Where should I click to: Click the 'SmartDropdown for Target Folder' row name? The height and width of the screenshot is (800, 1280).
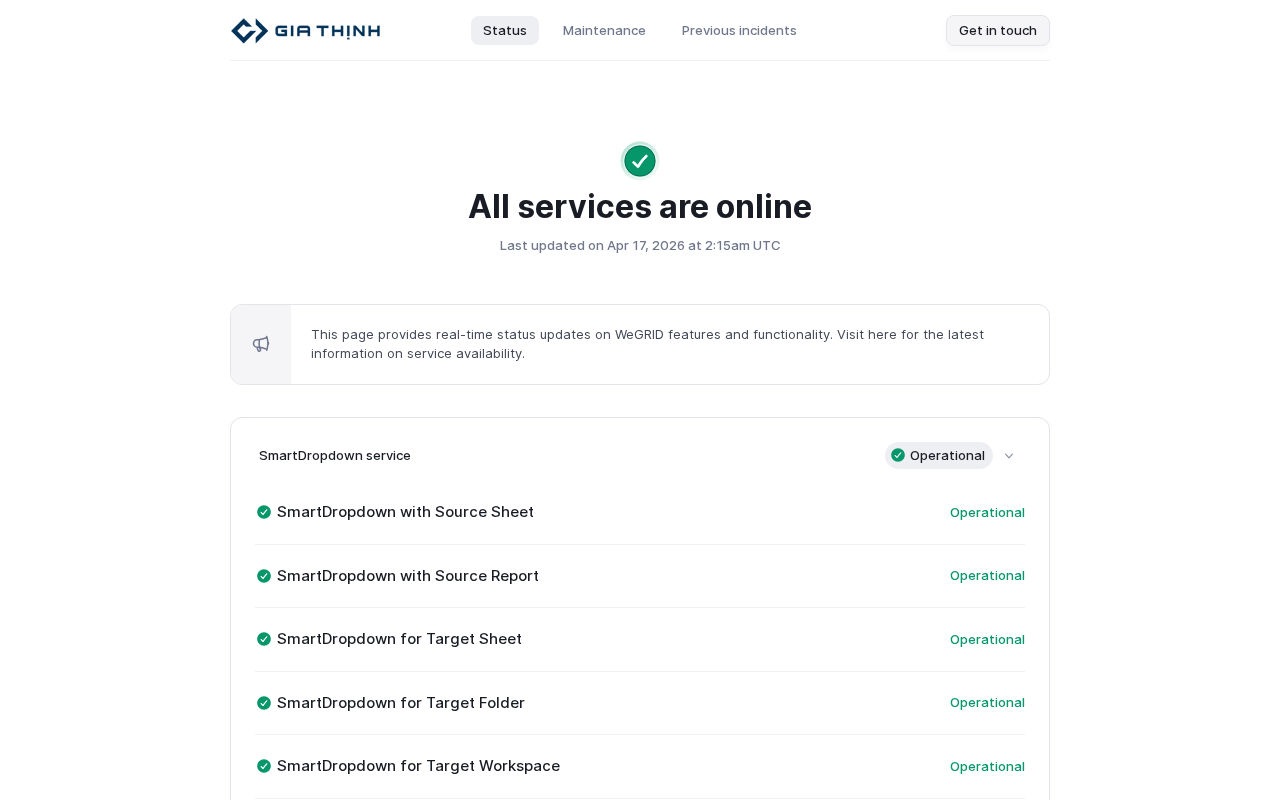tap(401, 703)
